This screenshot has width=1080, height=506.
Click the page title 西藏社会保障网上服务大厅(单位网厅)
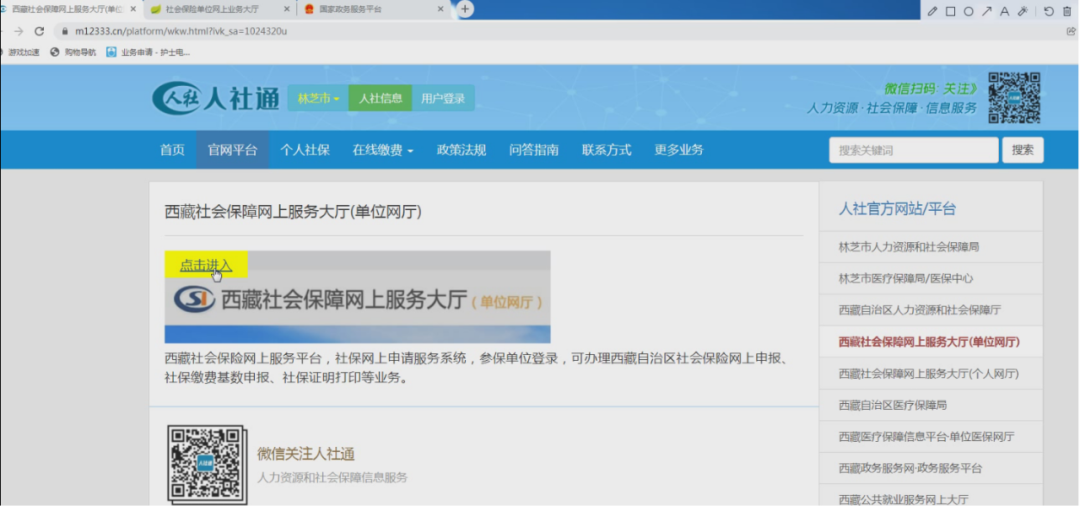[293, 211]
